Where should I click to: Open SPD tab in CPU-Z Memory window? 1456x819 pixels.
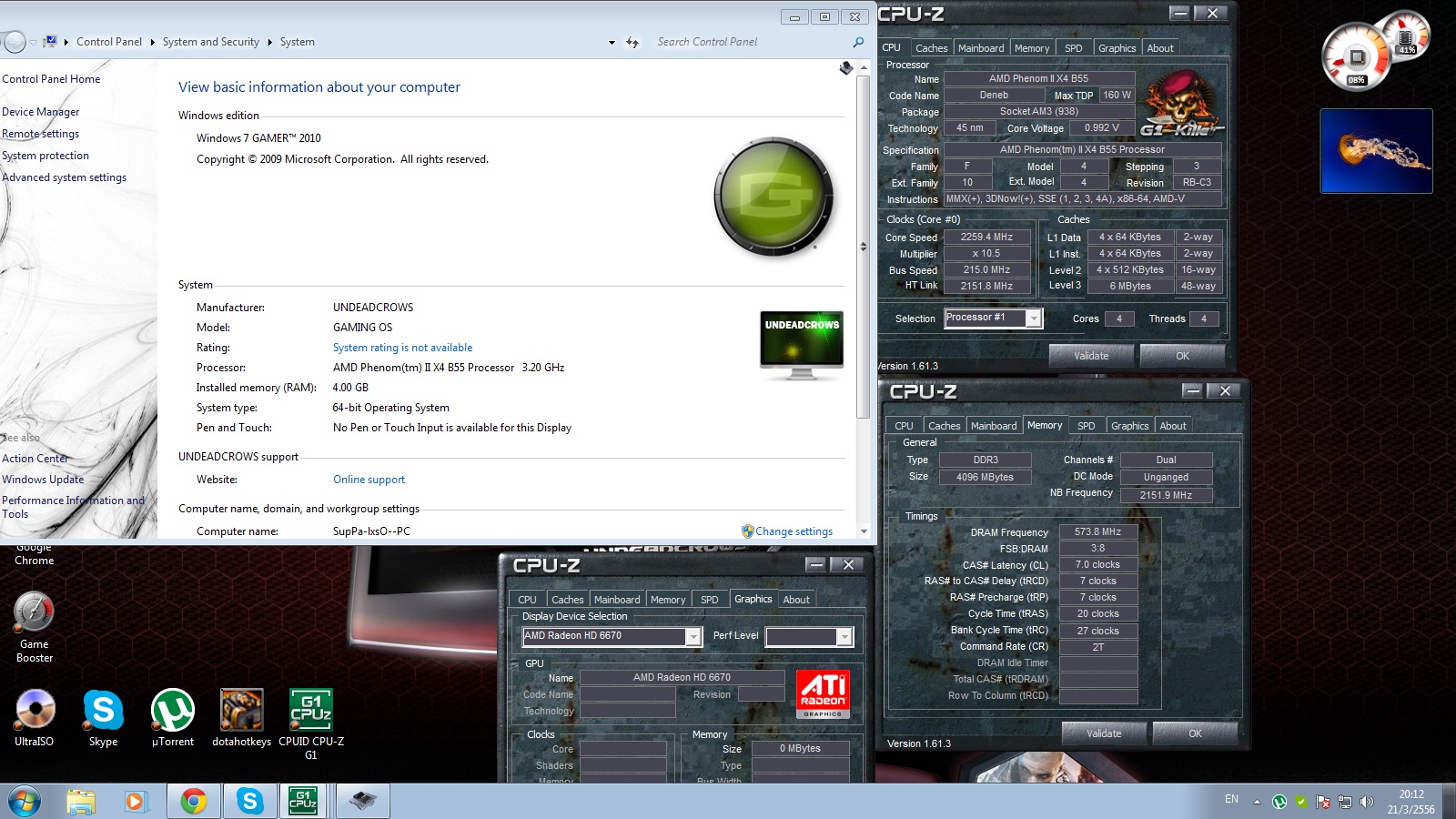coord(1086,426)
